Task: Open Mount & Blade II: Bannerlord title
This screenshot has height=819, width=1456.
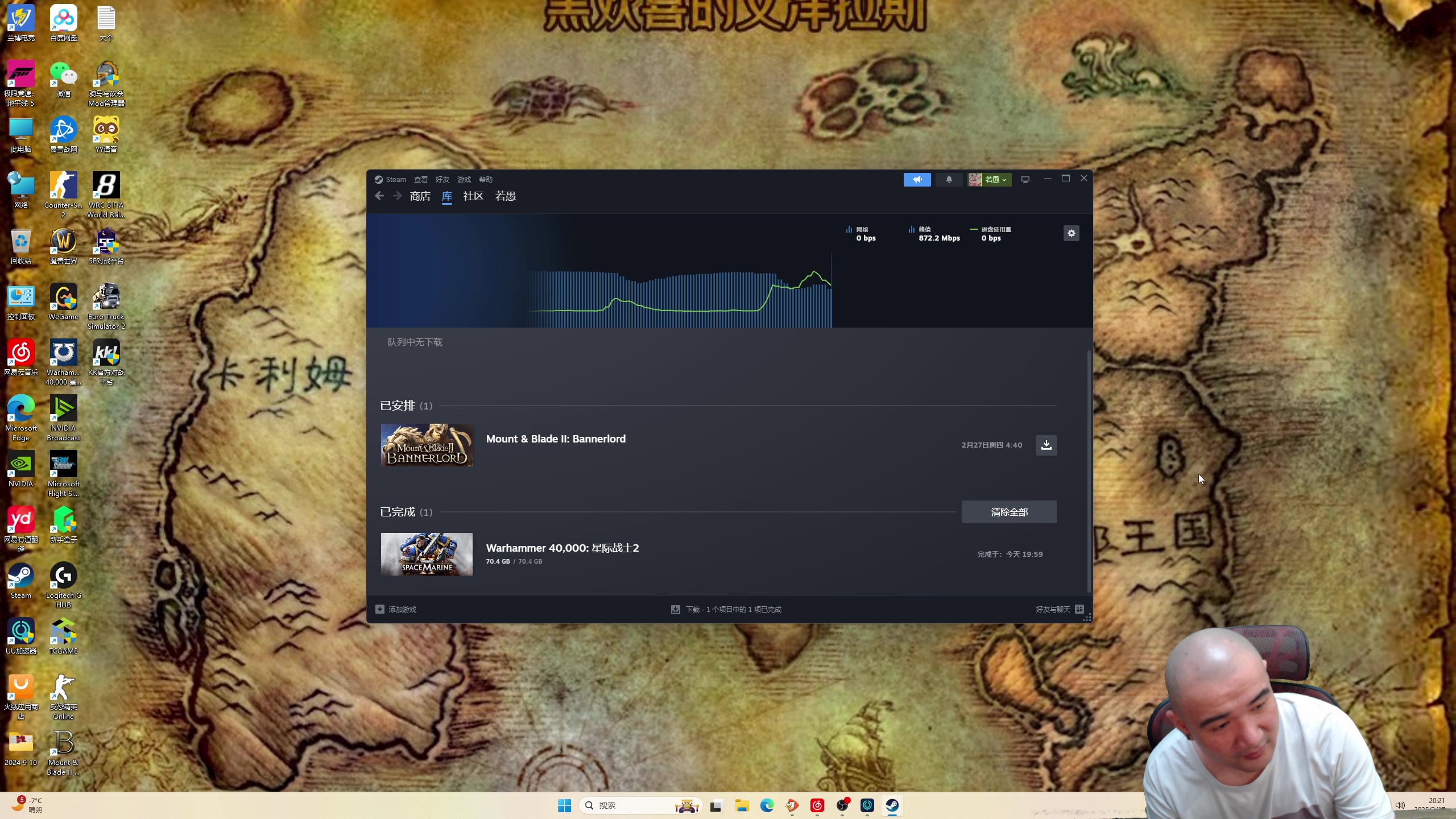Action: tap(556, 439)
